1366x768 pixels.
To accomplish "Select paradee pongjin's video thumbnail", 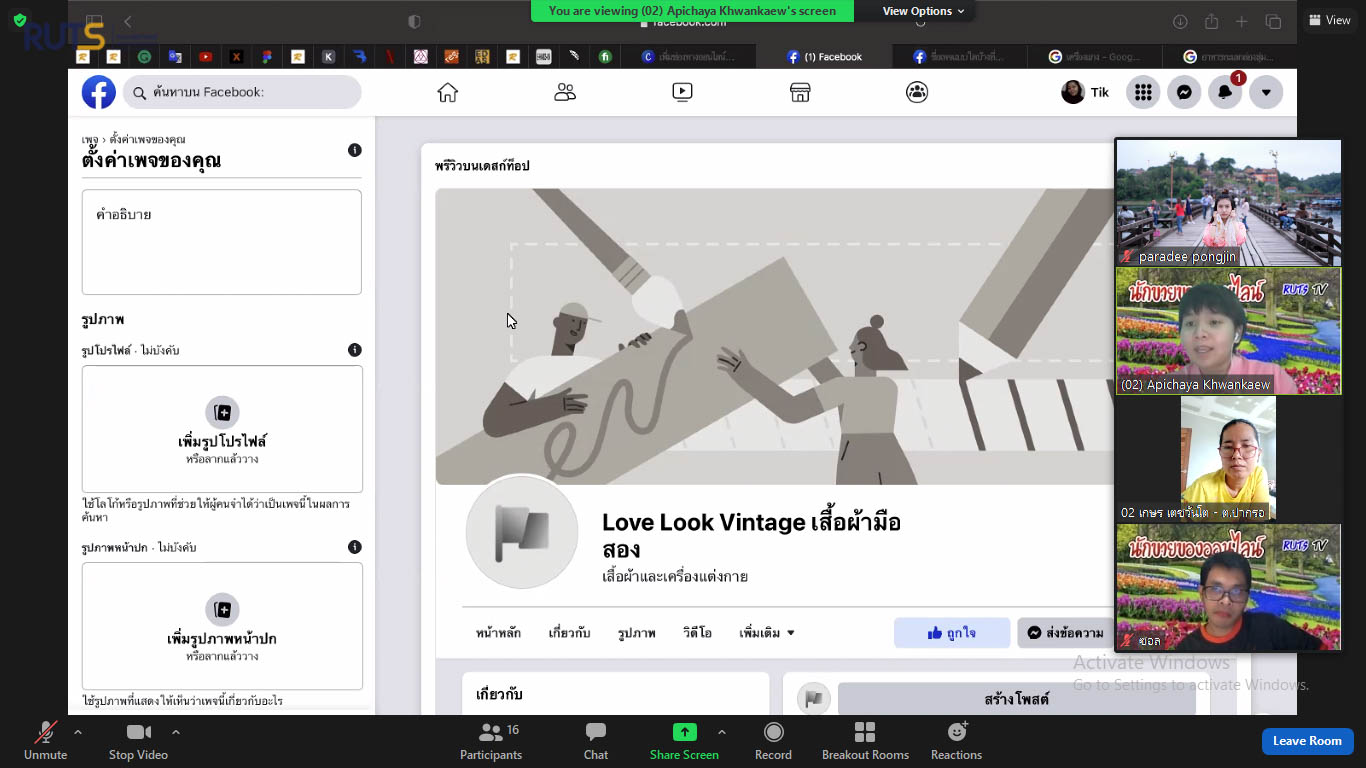I will pos(1228,203).
